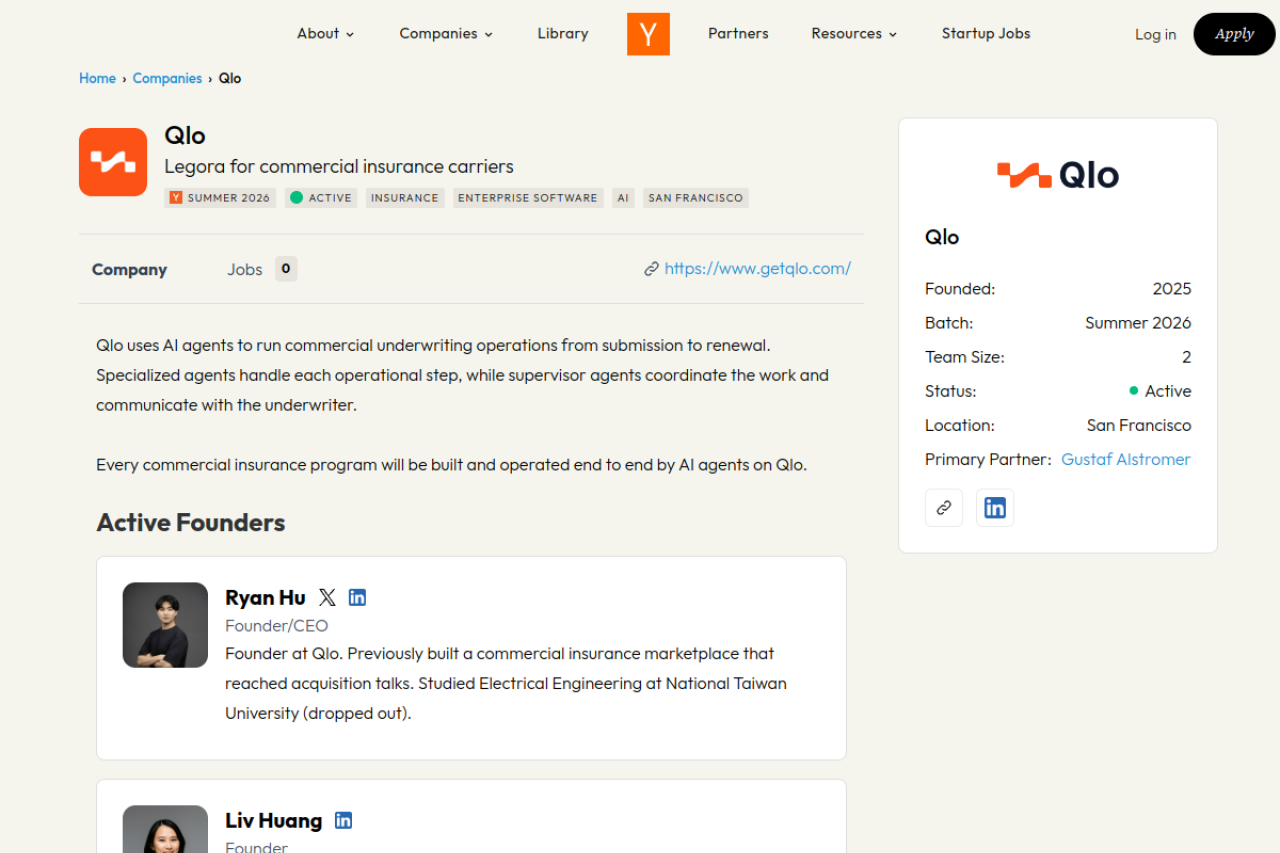Open the Startup Jobs nav item

(986, 34)
